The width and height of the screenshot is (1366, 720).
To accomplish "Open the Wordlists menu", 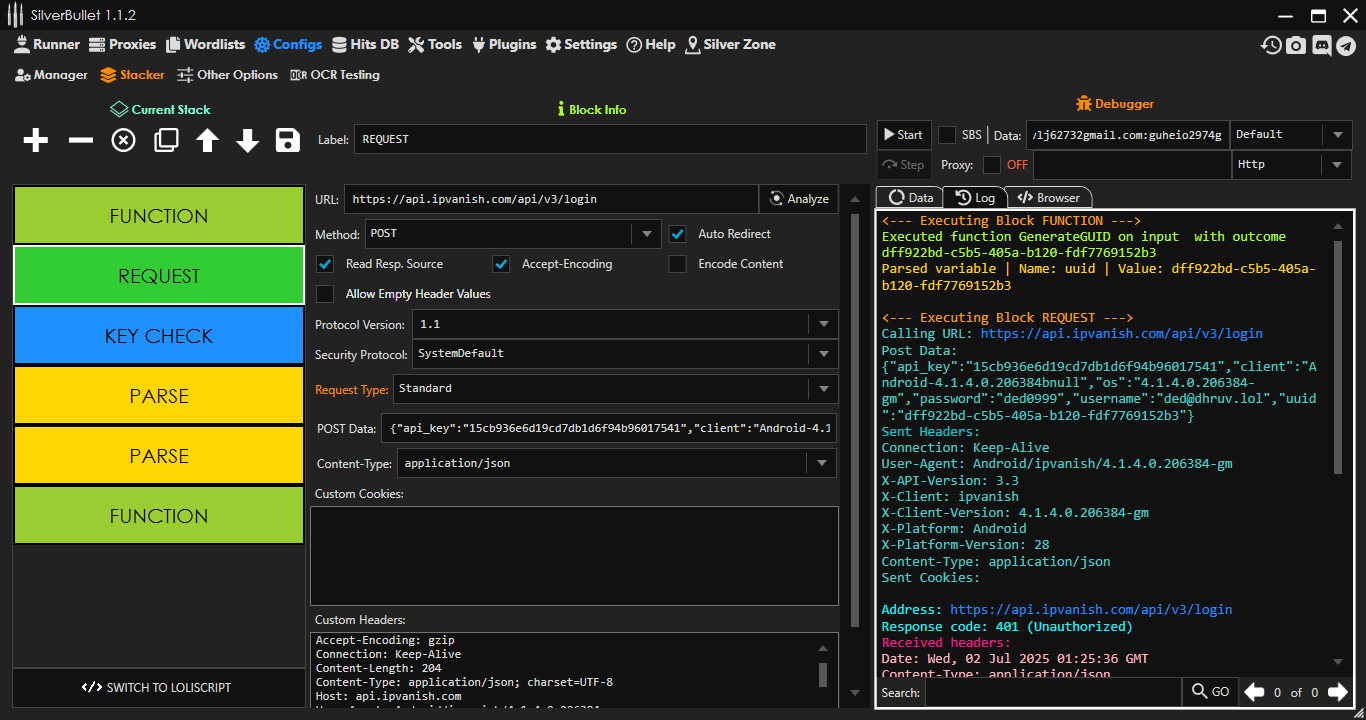I will (205, 44).
